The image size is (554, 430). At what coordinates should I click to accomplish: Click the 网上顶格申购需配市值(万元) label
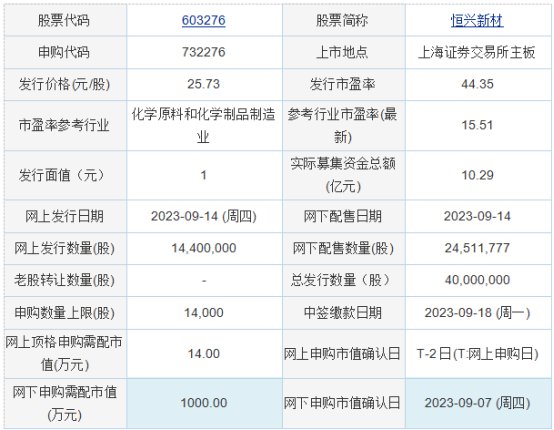point(64,353)
